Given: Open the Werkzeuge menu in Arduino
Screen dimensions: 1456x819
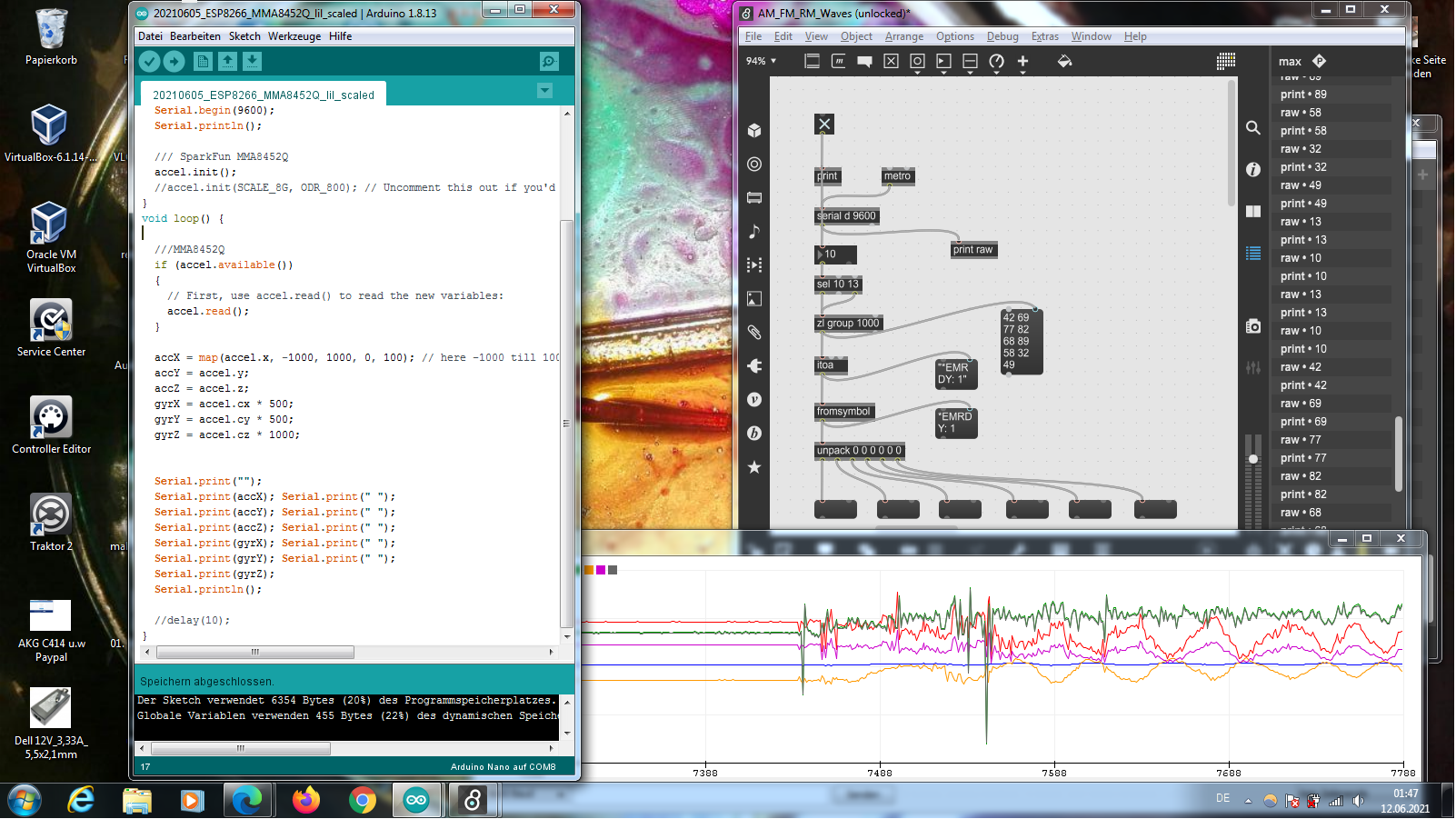Looking at the screenshot, I should pos(294,36).
